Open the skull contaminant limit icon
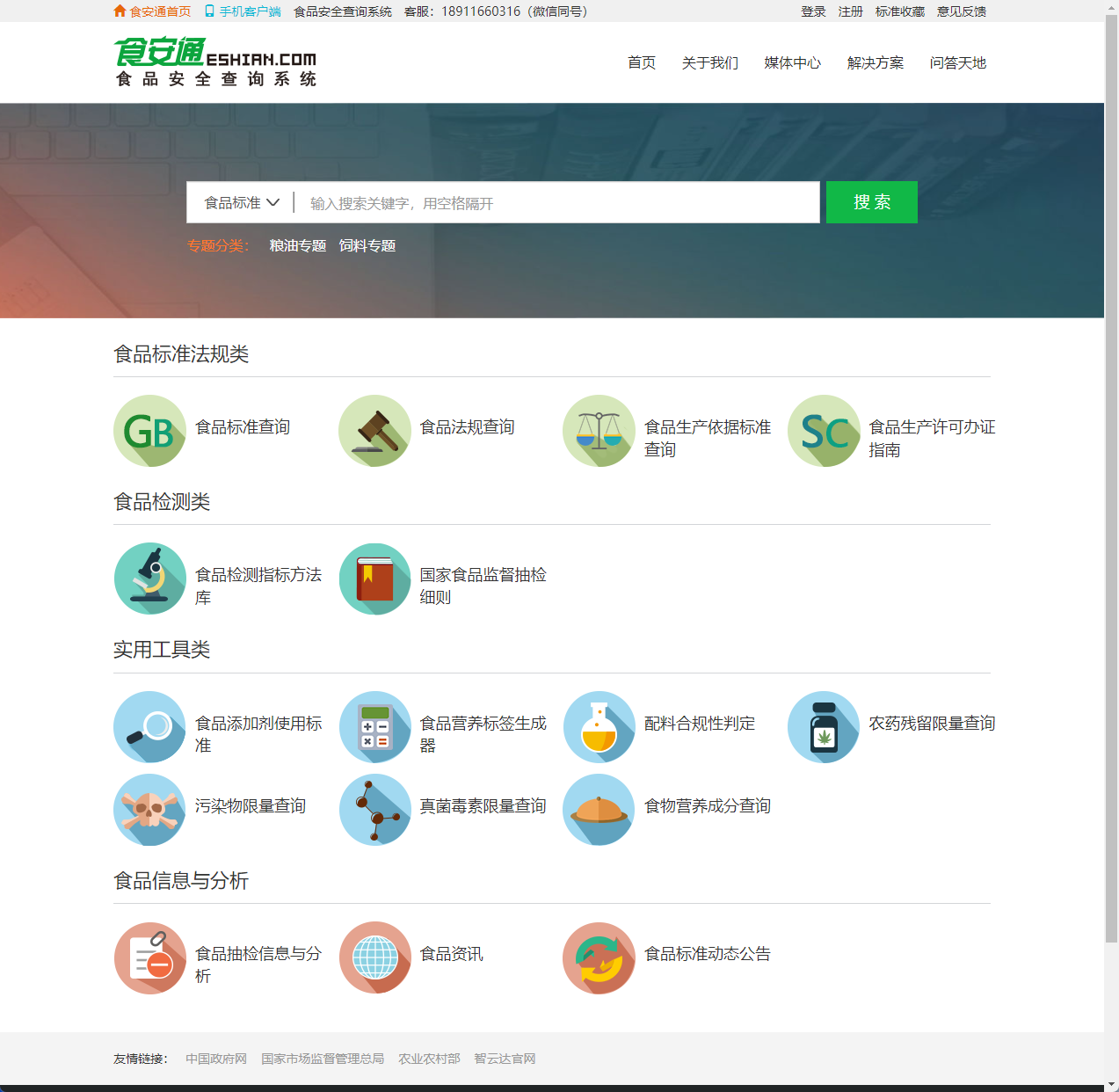 (x=149, y=810)
